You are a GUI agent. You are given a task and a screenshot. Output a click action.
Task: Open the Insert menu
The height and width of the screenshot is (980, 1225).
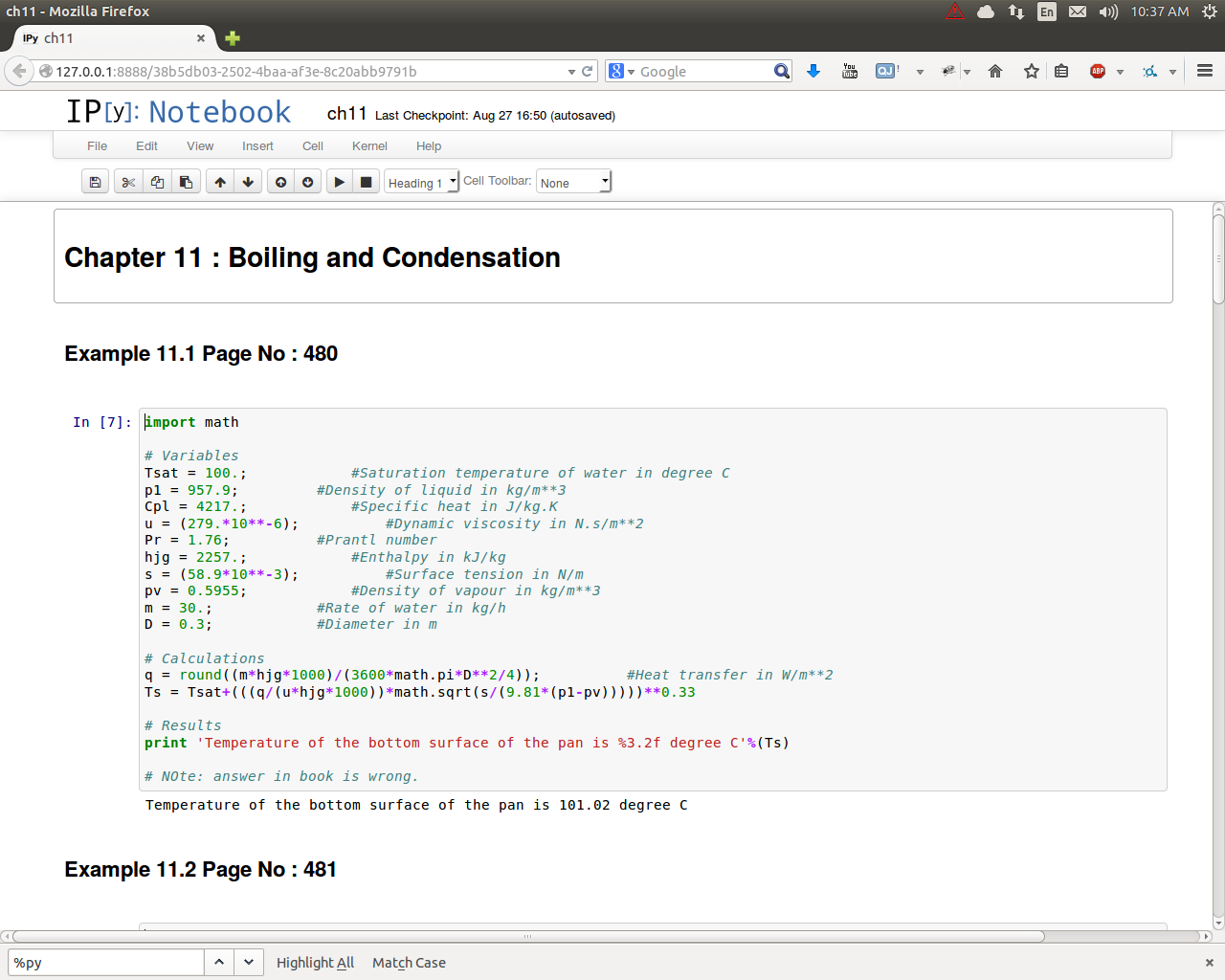point(257,146)
